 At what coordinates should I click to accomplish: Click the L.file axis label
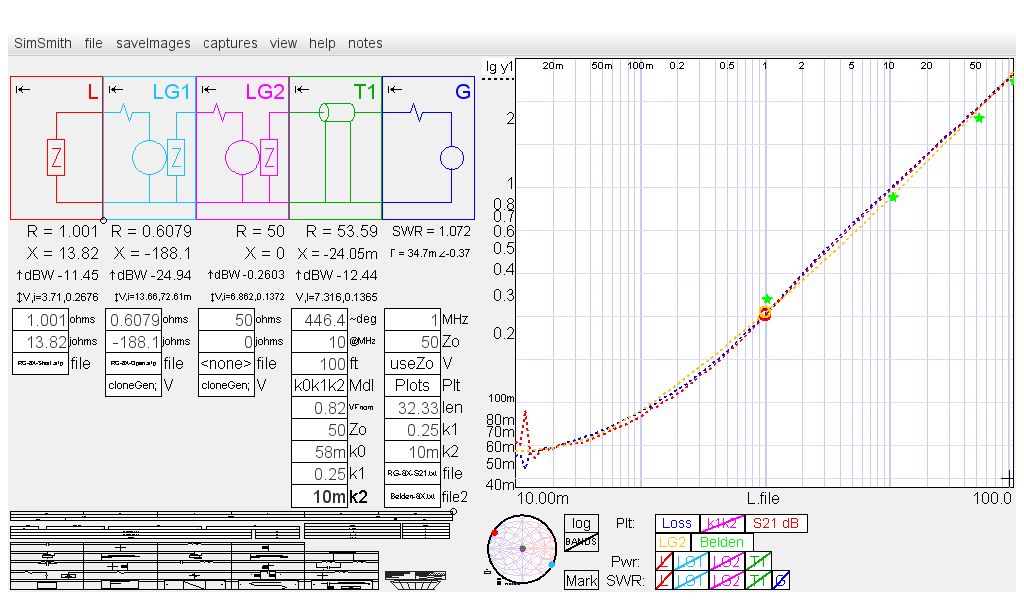pyautogui.click(x=763, y=499)
